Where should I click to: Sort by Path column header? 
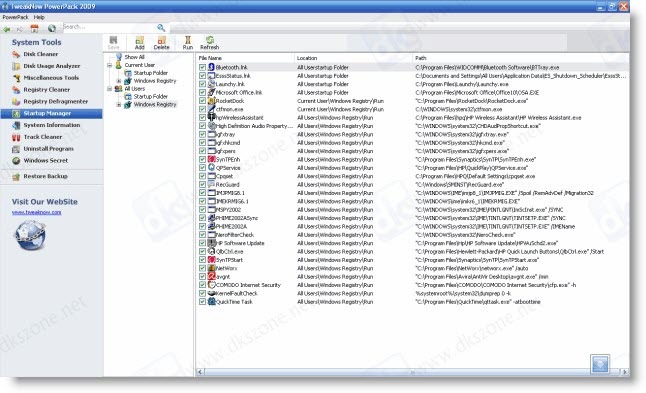[520, 58]
